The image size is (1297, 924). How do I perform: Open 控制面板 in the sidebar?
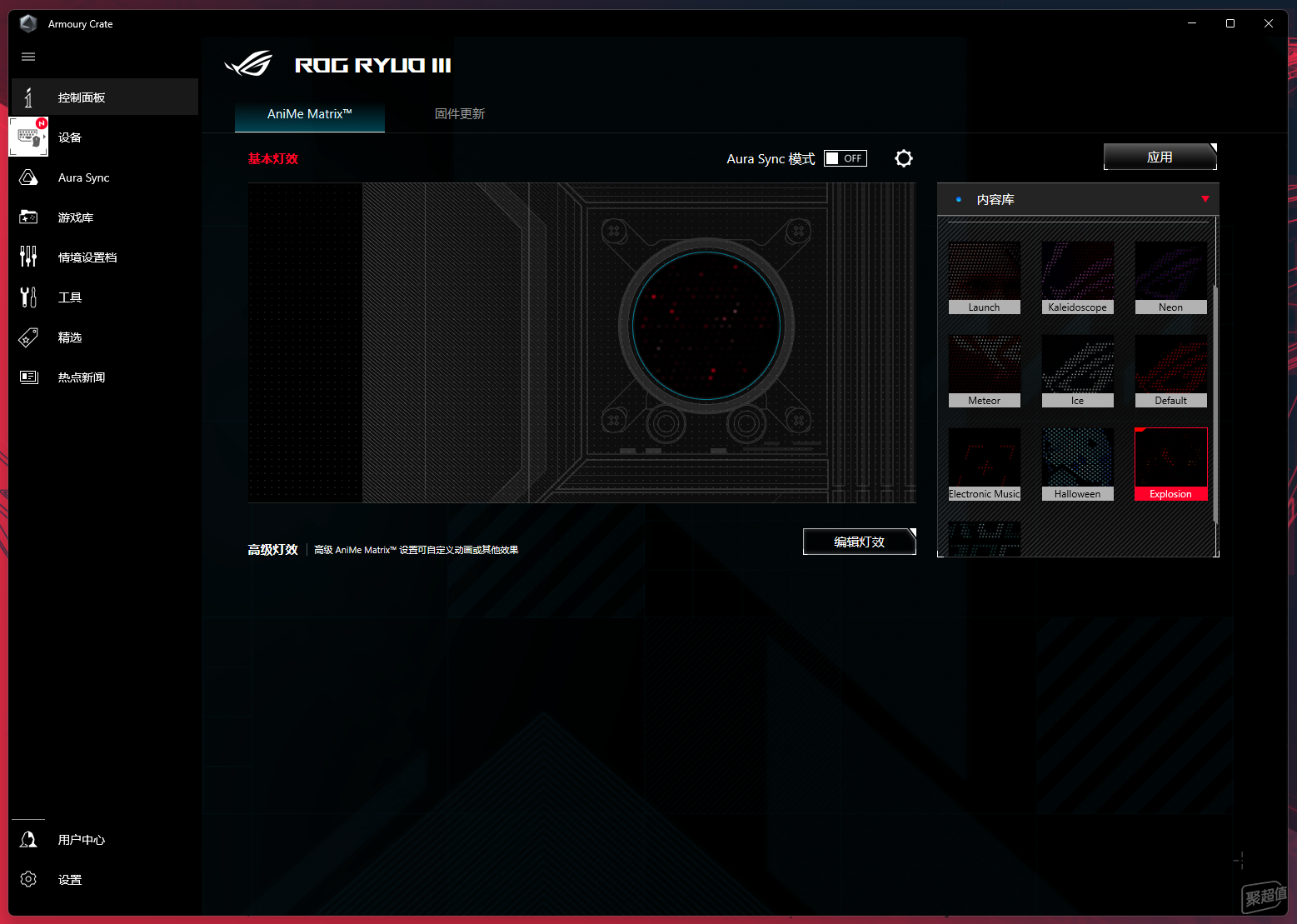coord(105,97)
